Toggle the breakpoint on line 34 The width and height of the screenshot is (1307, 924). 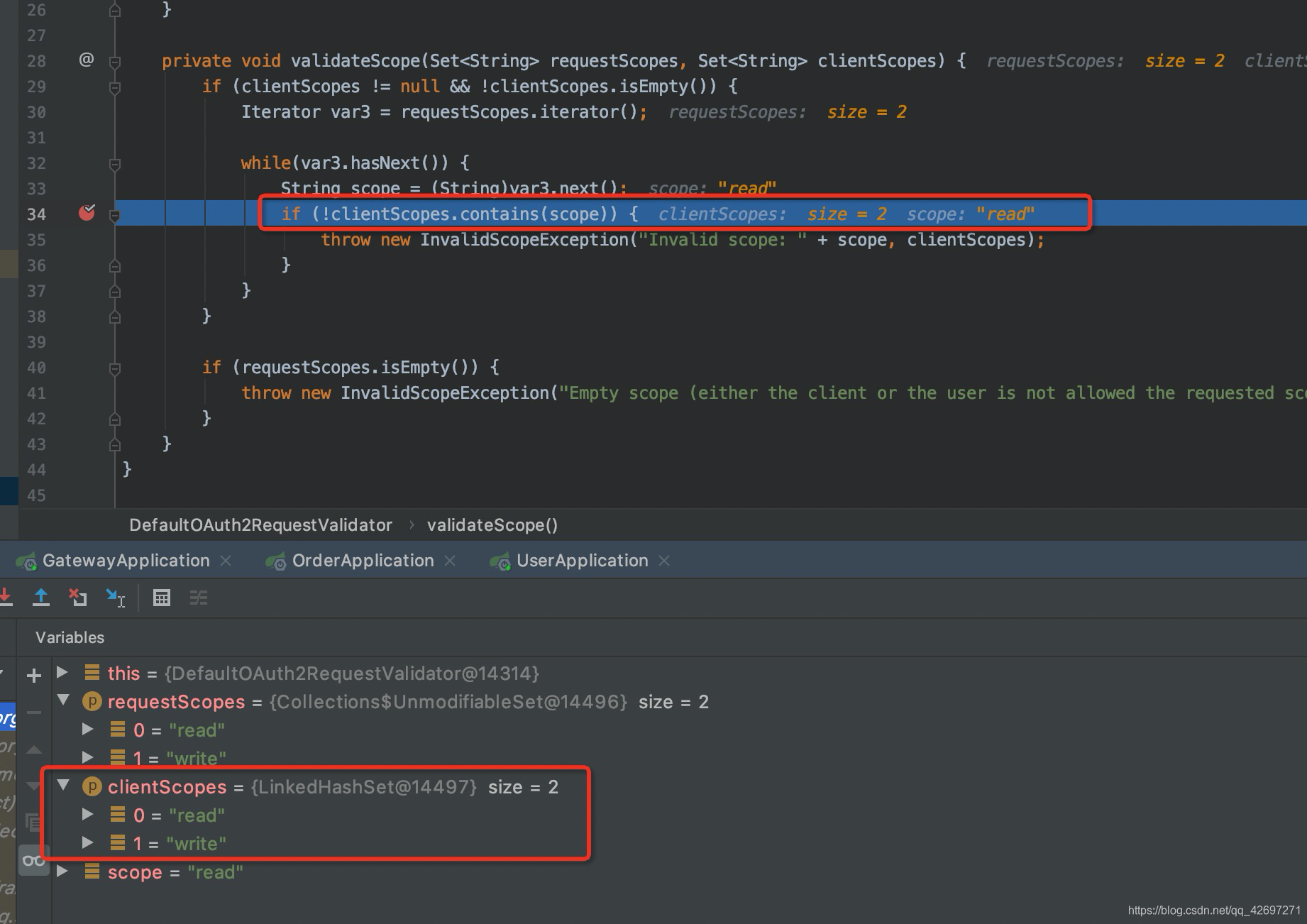[87, 212]
